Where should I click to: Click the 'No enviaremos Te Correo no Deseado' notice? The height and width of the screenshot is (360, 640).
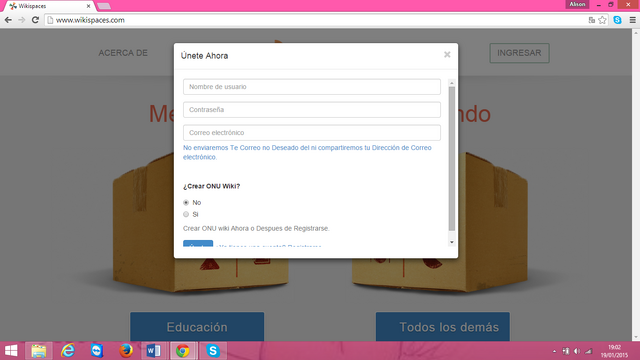pos(307,152)
